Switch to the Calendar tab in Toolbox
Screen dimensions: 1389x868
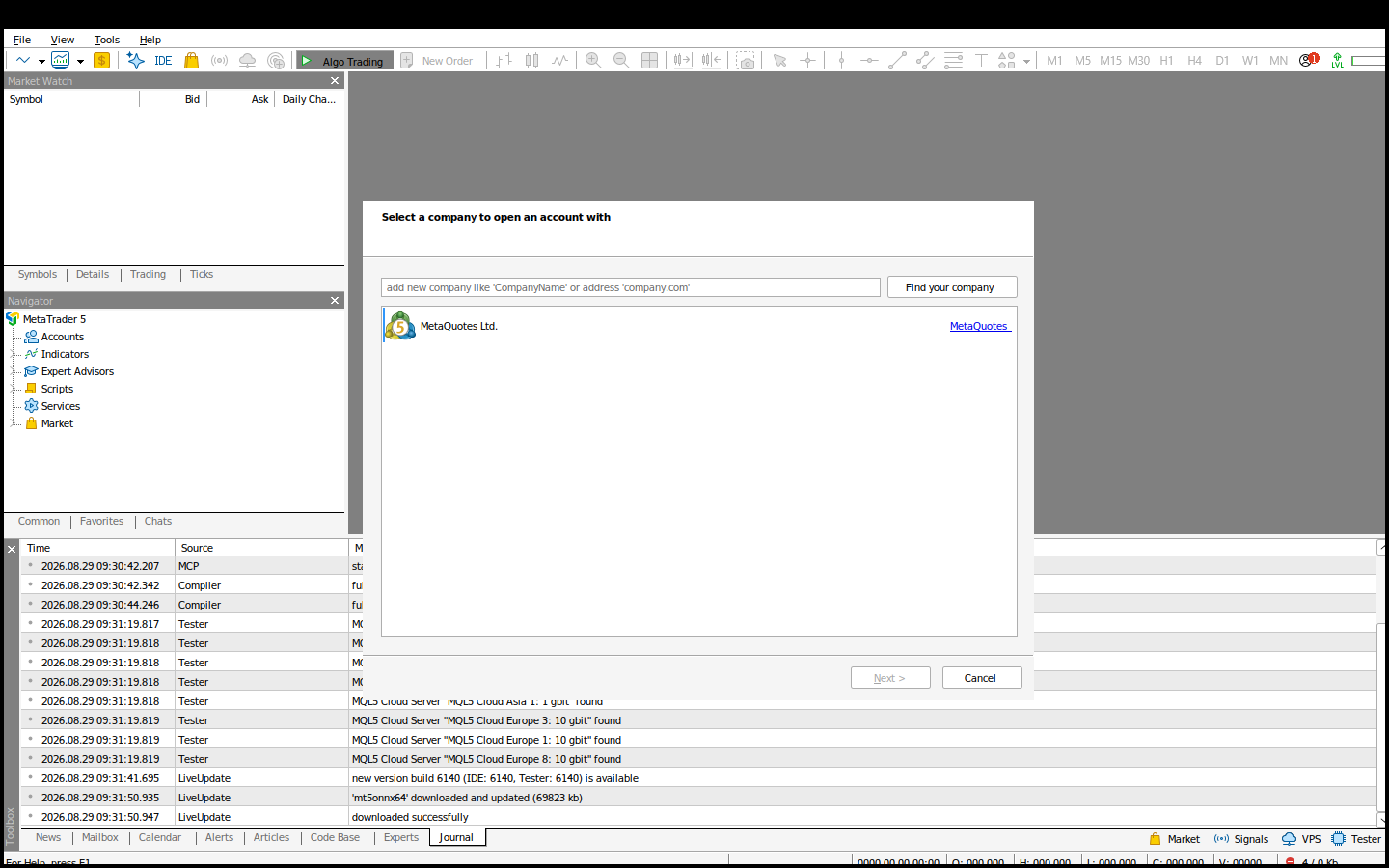click(160, 837)
